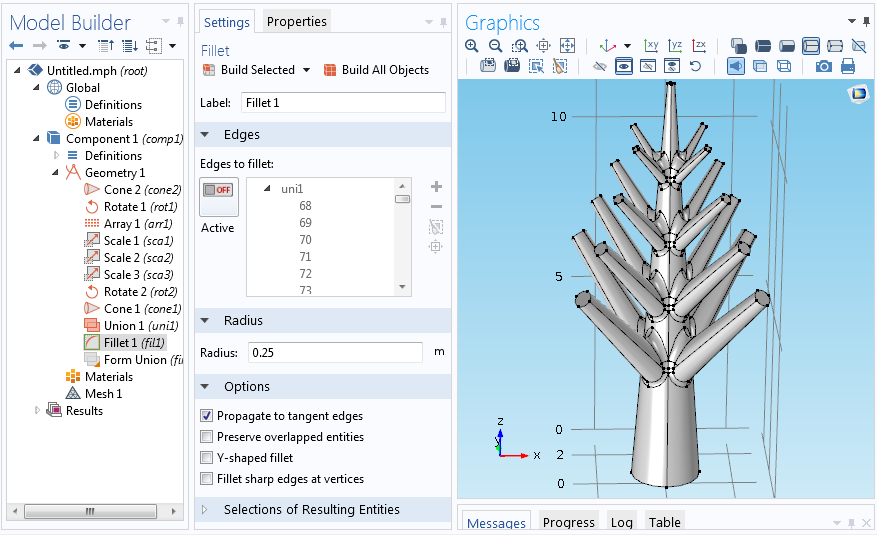877x535 pixels.
Task: Click the Zoom Extents icon
Action: pyautogui.click(x=567, y=46)
